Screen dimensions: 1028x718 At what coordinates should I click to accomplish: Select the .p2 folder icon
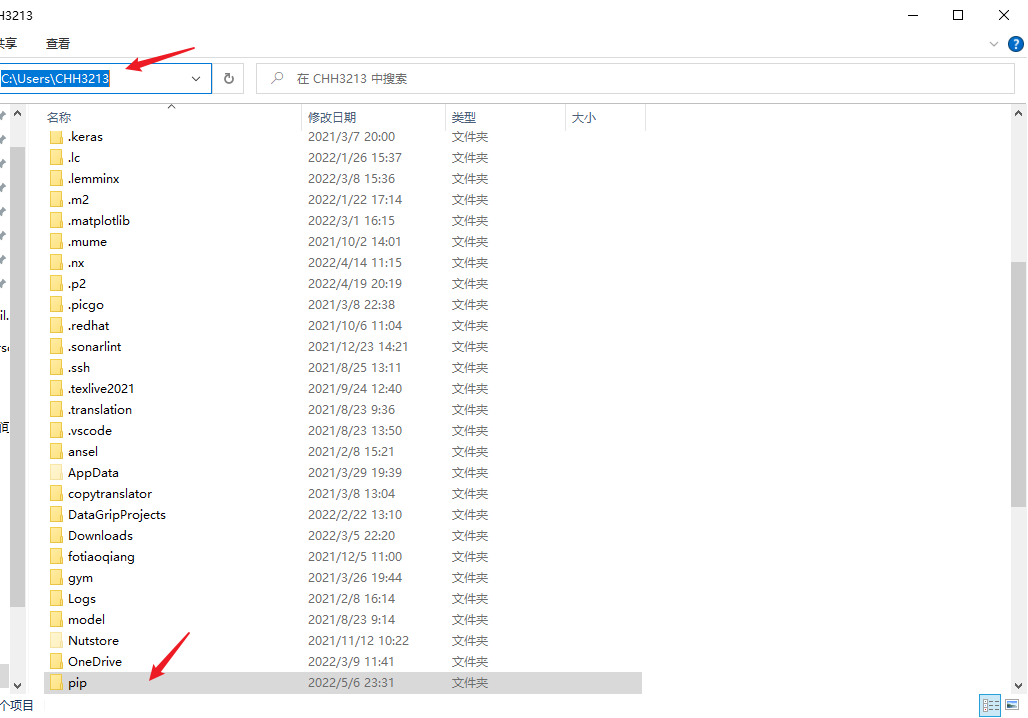click(57, 284)
